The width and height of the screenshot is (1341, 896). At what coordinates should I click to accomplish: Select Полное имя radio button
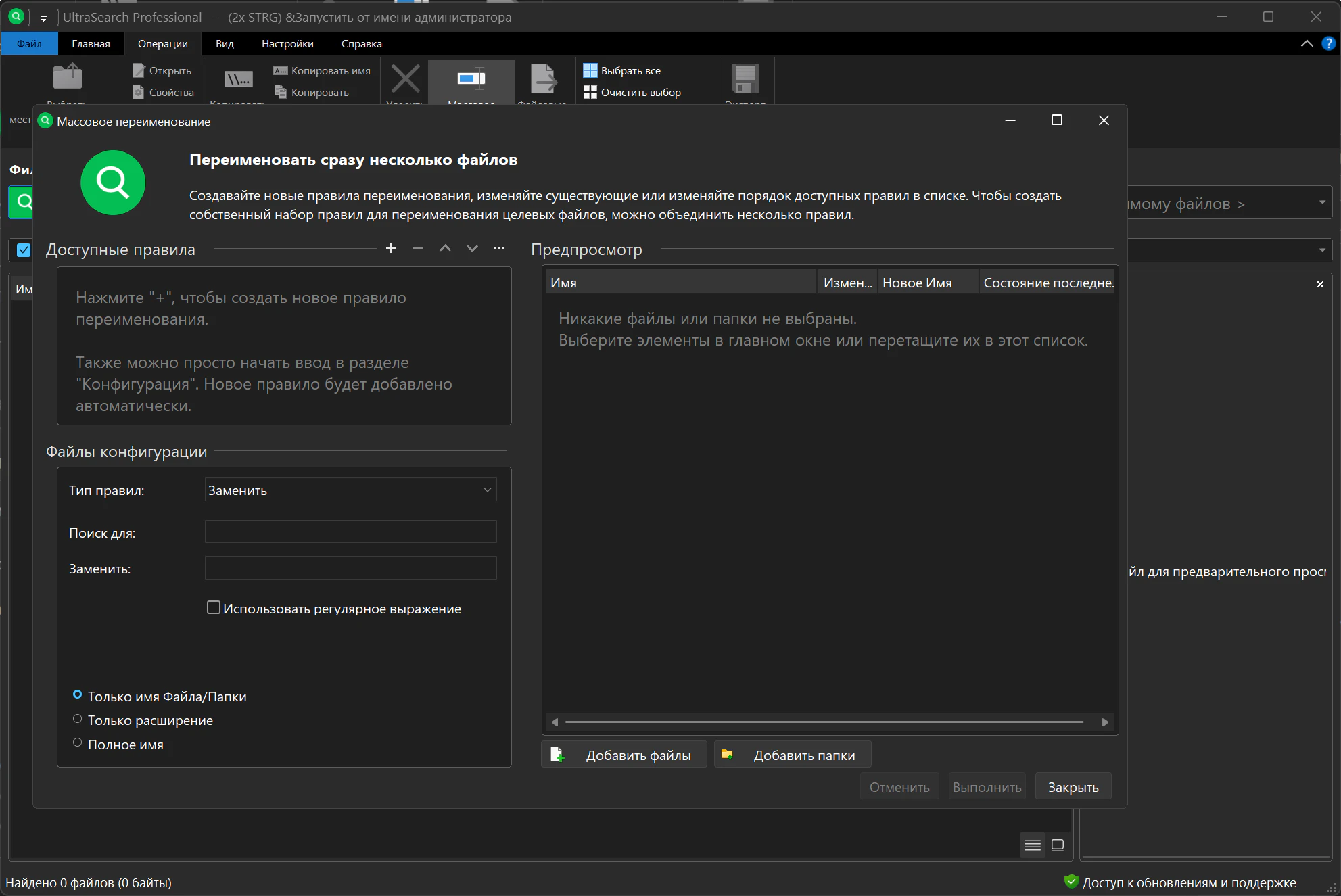click(x=78, y=743)
